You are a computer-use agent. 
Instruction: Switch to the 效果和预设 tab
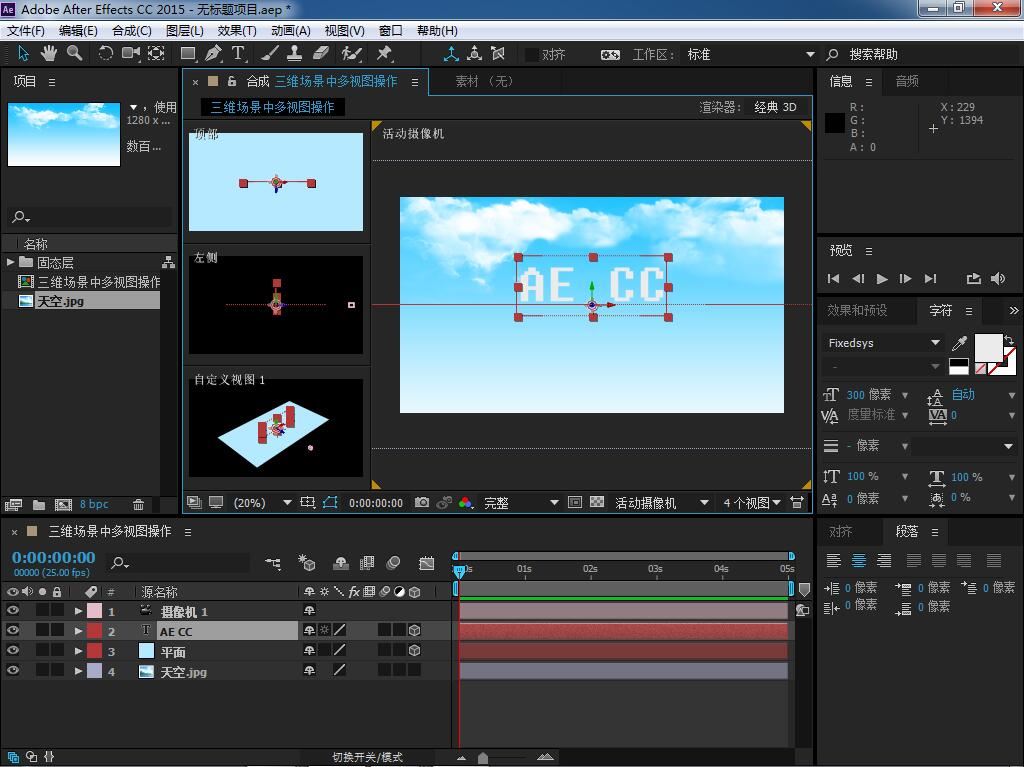[x=857, y=310]
